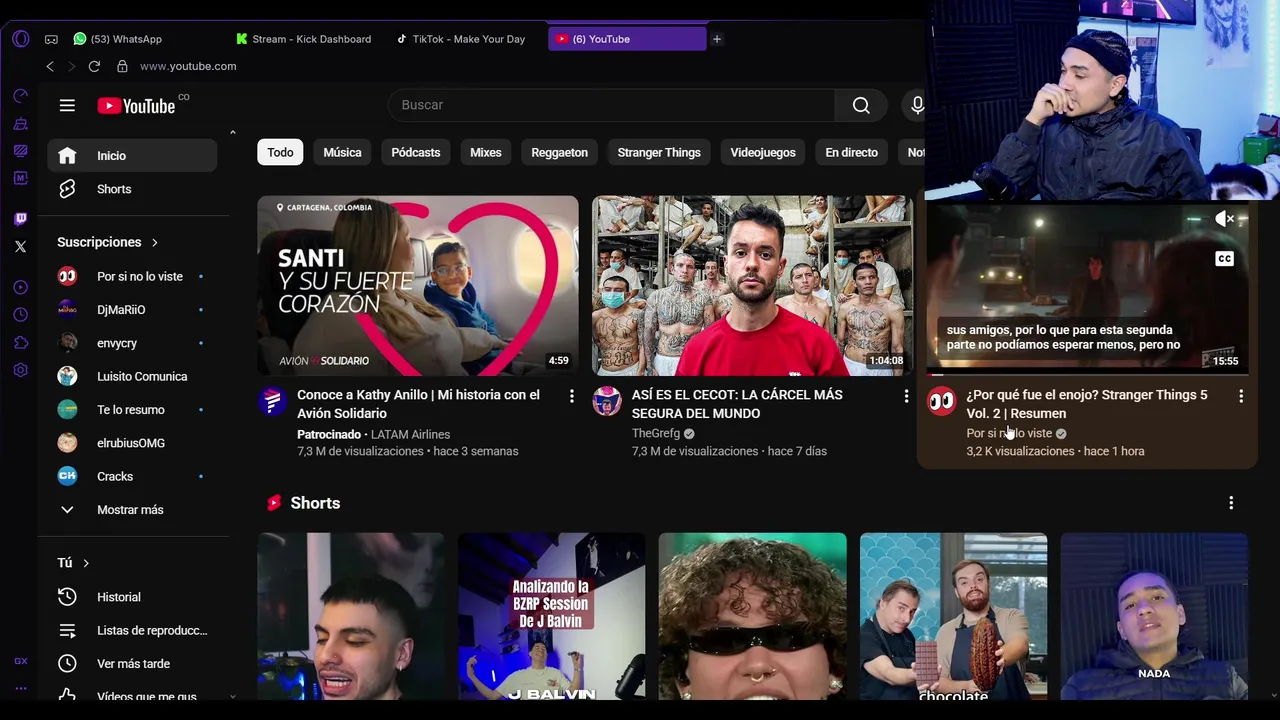Open CECOT prison video thumbnail
Image resolution: width=1280 pixels, height=720 pixels.
[x=752, y=286]
